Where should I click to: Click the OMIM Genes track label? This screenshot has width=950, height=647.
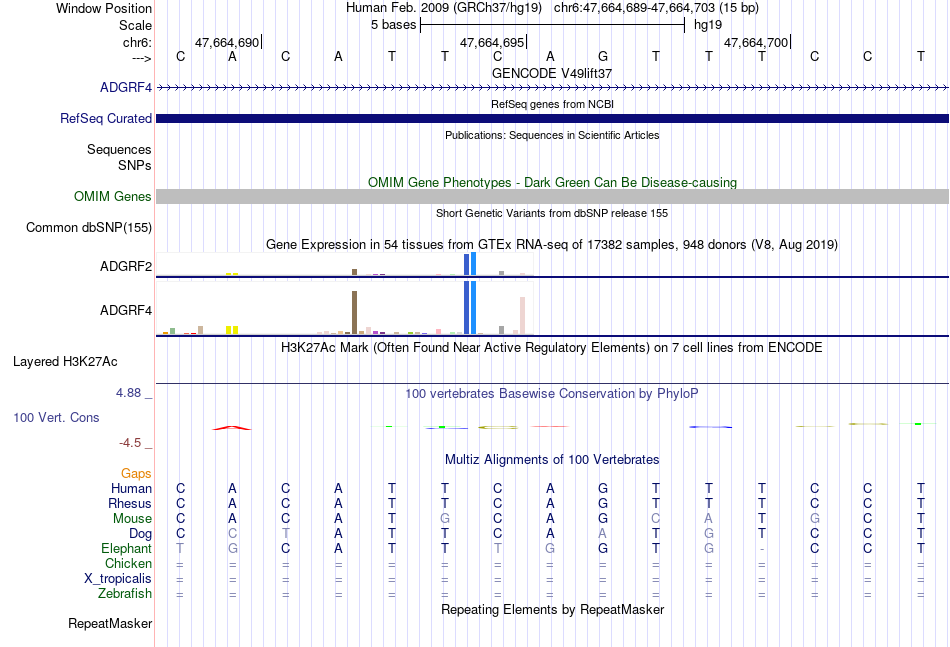coord(113,196)
